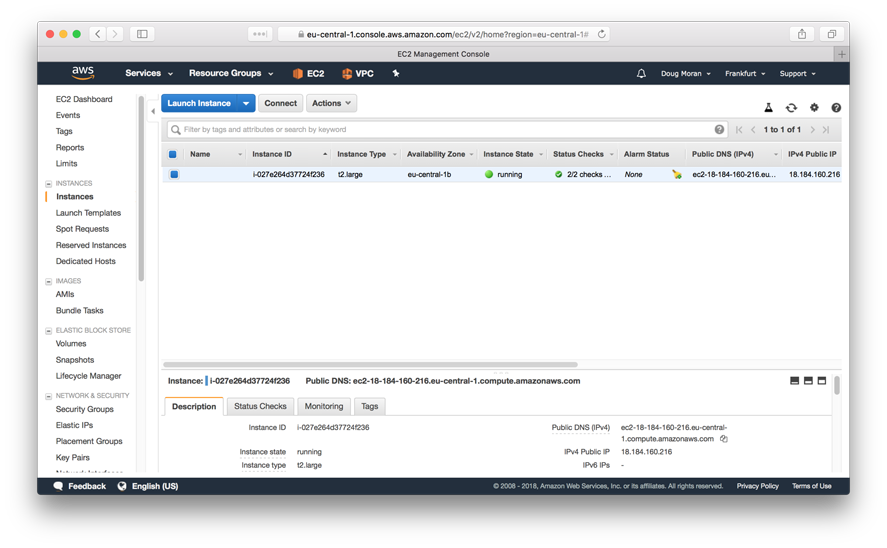Open the Doug Moran account menu
Viewport: 887px width, 548px height.
click(x=686, y=74)
